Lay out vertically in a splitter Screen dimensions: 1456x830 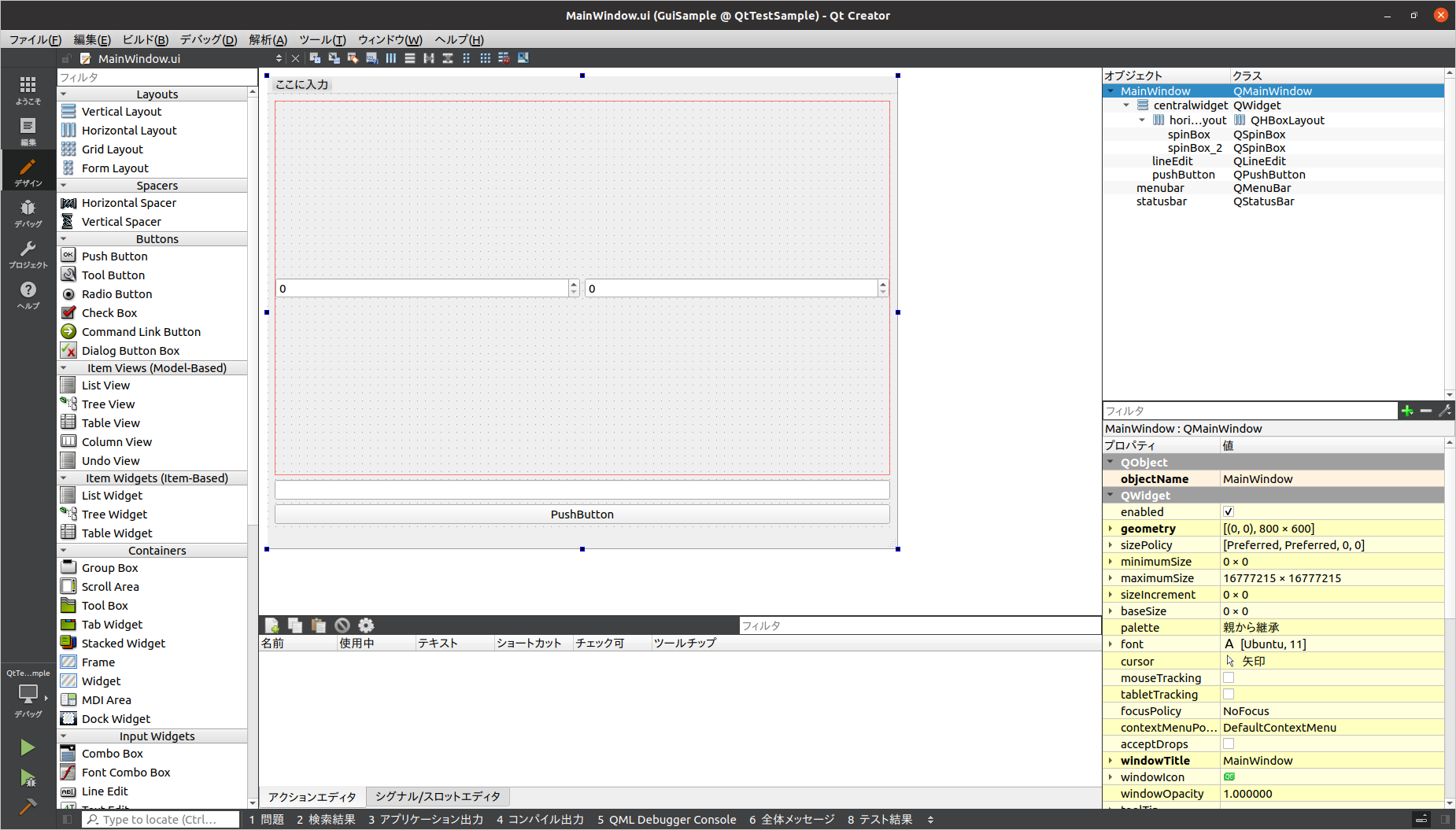click(448, 58)
